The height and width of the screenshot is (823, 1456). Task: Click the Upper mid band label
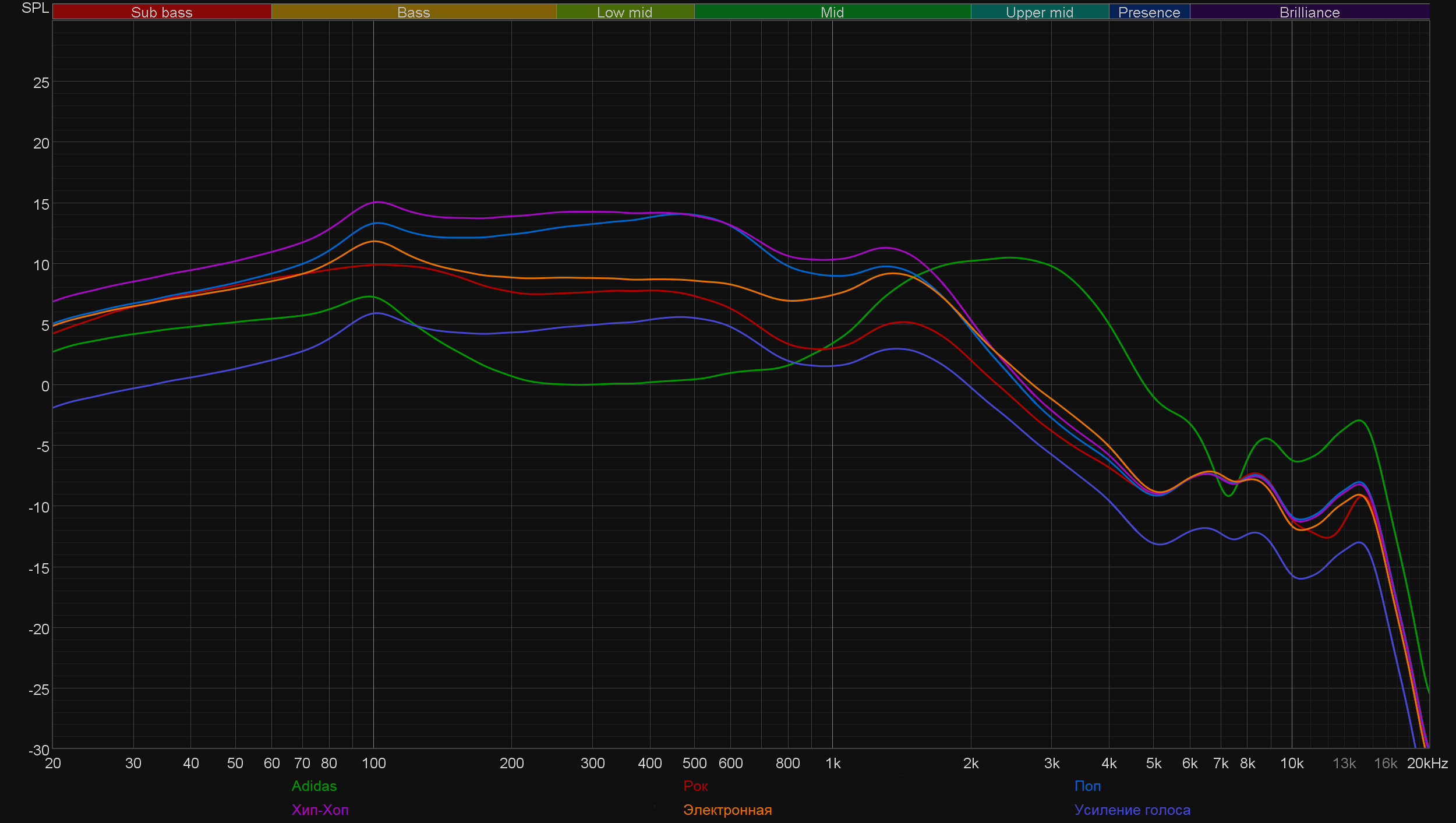pyautogui.click(x=1040, y=12)
